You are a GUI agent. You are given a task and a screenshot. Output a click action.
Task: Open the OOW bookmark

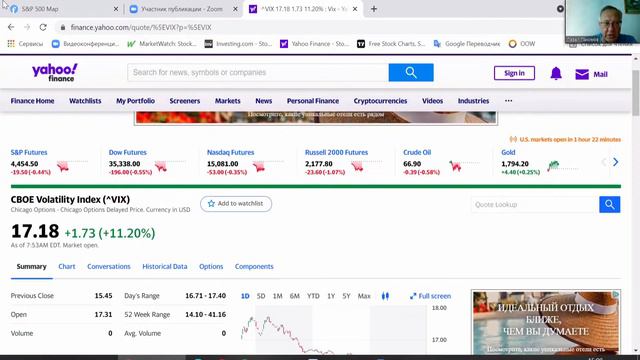[522, 44]
